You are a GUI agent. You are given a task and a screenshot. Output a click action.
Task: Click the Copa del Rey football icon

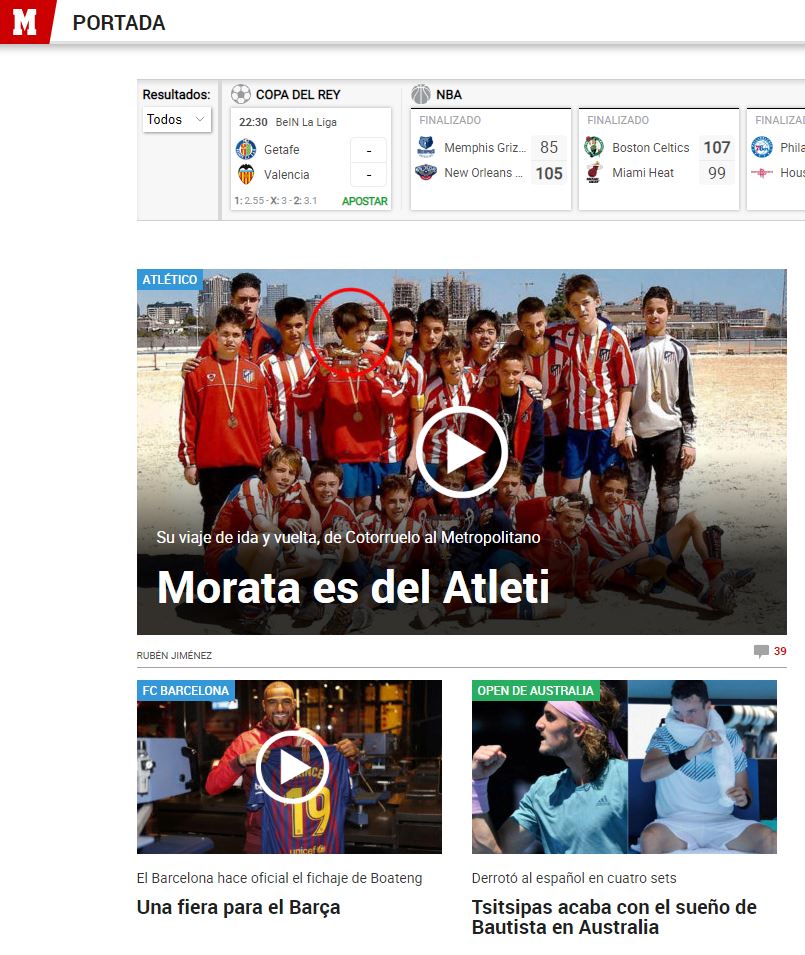coord(241,94)
